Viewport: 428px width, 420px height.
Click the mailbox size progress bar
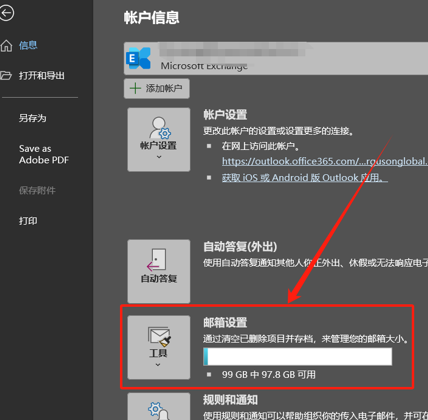pos(298,356)
